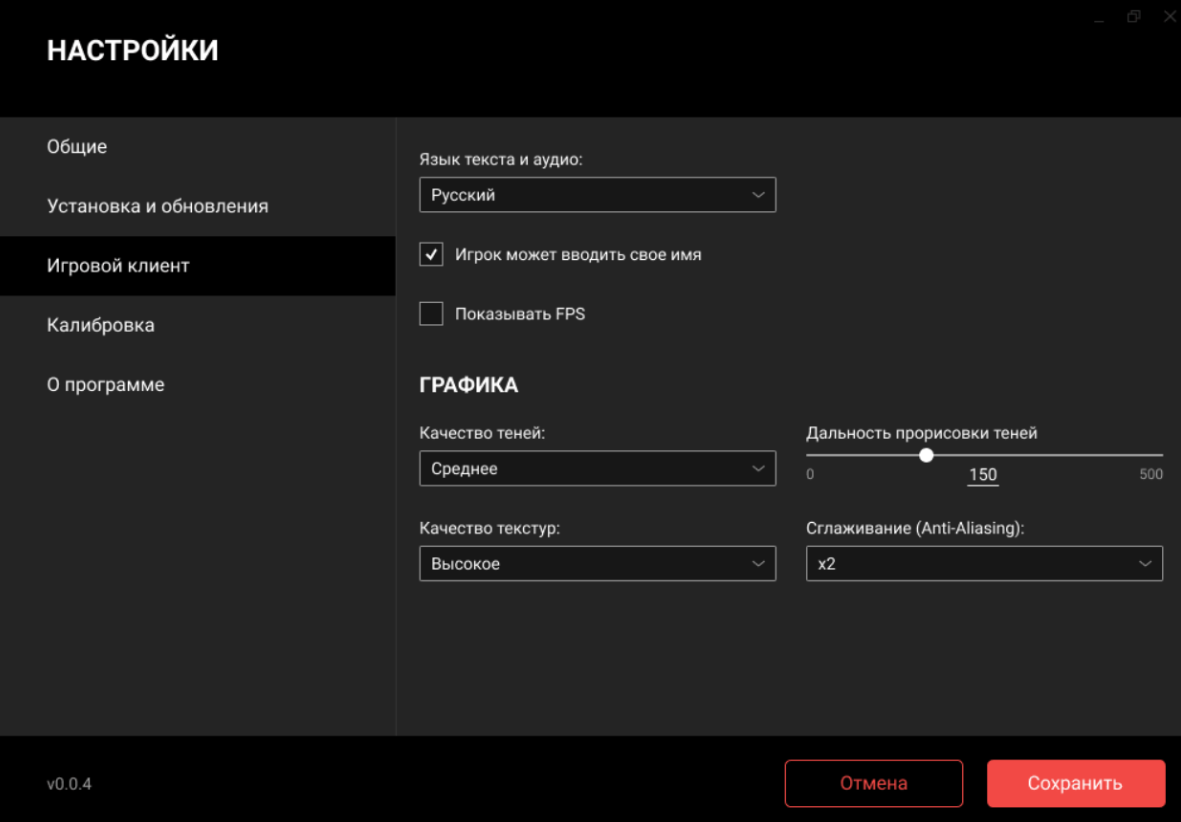Minimize the settings window
1181x822 pixels.
[1099, 18]
